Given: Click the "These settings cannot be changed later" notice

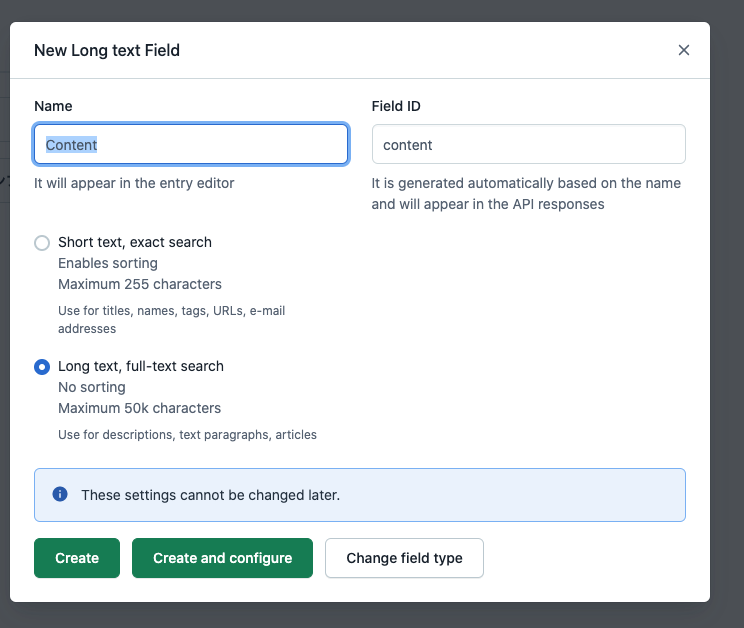Looking at the screenshot, I should click(x=360, y=495).
